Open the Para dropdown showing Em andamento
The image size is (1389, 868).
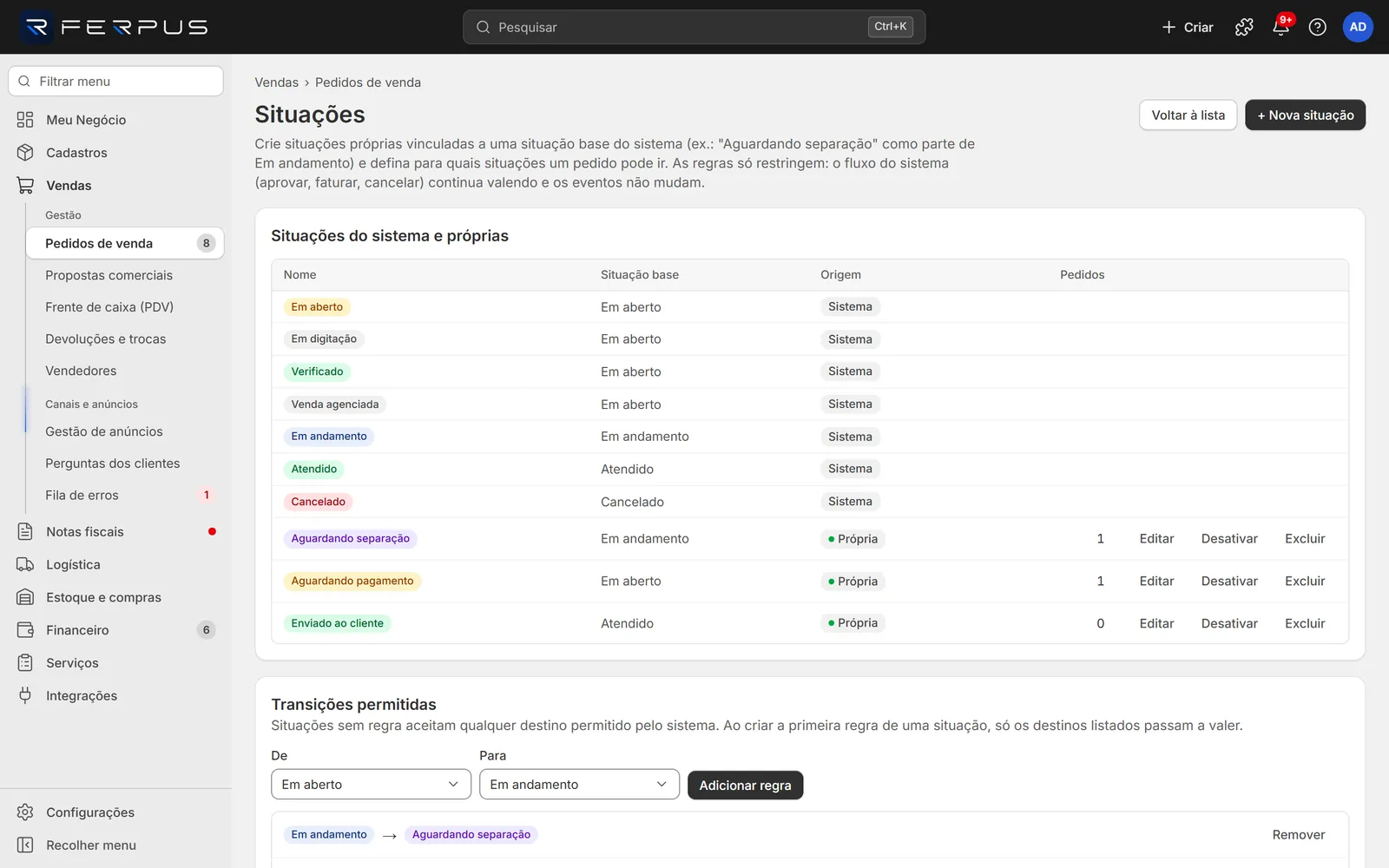(579, 785)
